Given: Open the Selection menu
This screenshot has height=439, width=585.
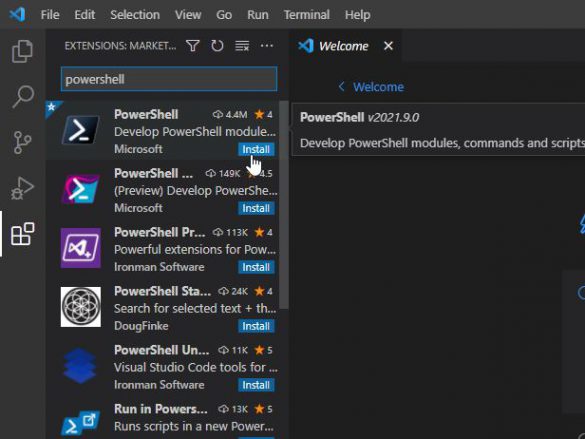Looking at the screenshot, I should 135,15.
